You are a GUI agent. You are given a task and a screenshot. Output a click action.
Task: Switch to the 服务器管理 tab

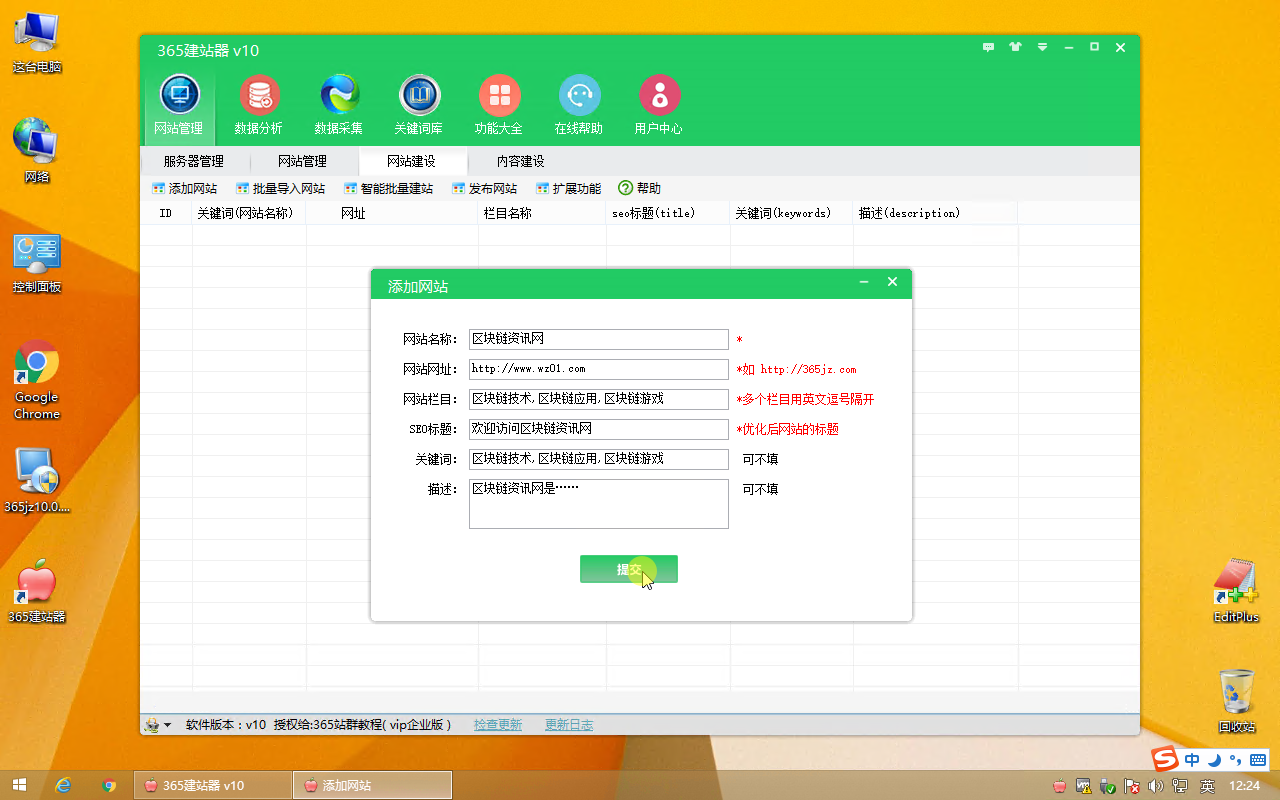tap(194, 161)
